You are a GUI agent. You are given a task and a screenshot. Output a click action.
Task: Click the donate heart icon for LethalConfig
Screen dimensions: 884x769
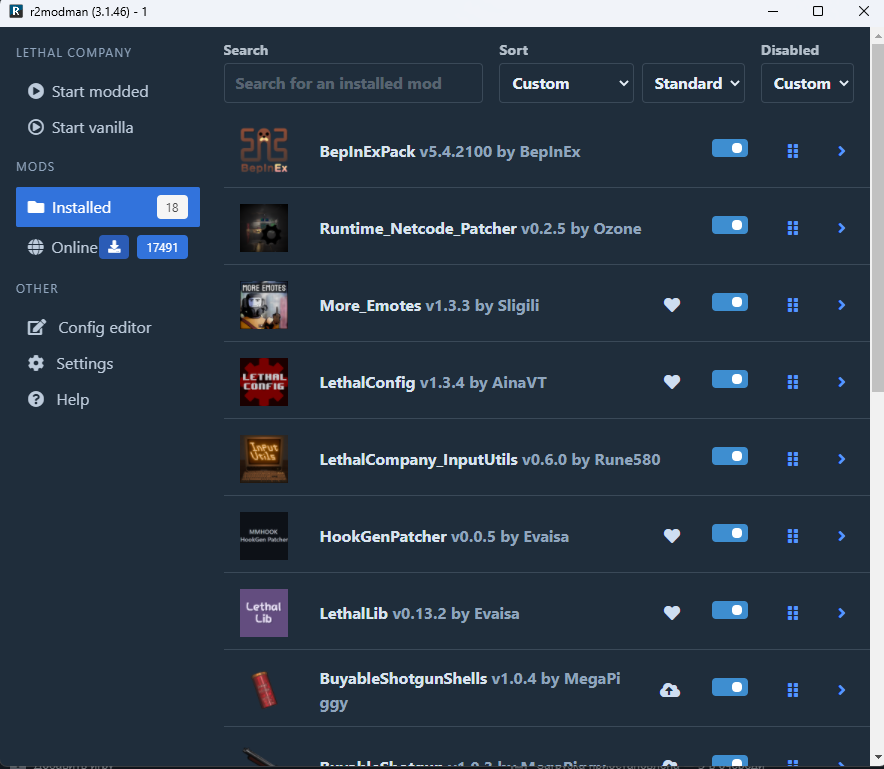671,382
